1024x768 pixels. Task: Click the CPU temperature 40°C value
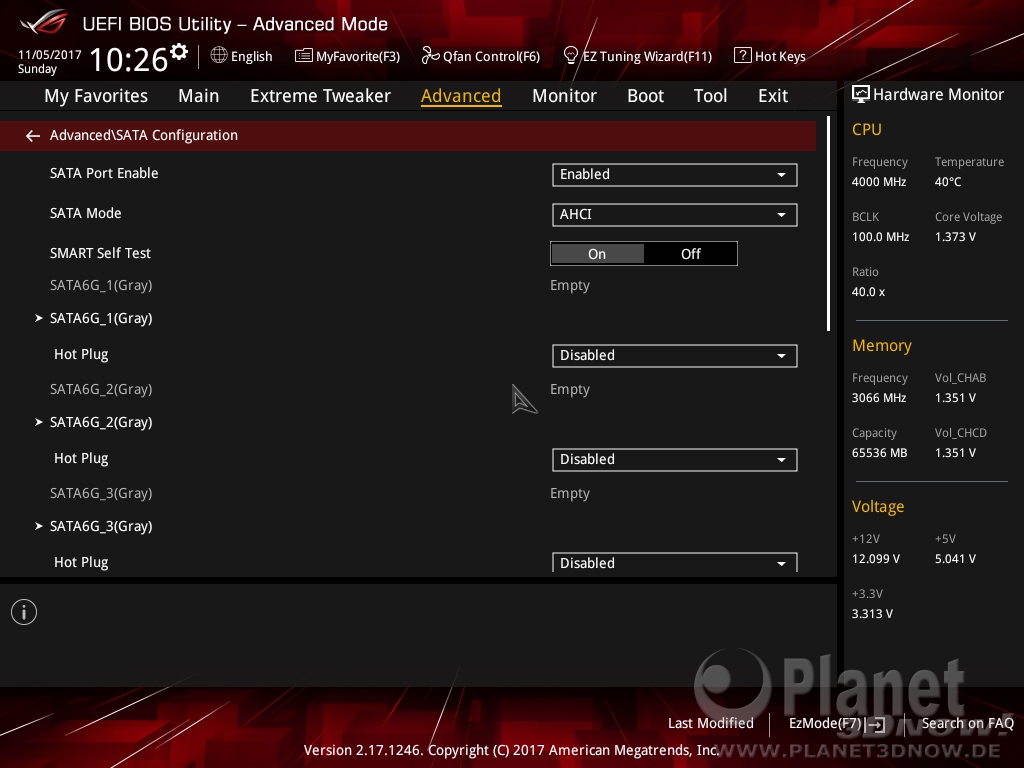tap(948, 182)
